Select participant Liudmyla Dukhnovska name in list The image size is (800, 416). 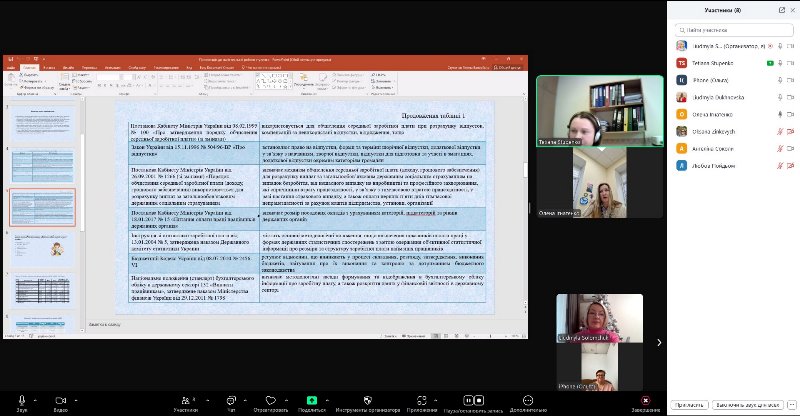718,97
